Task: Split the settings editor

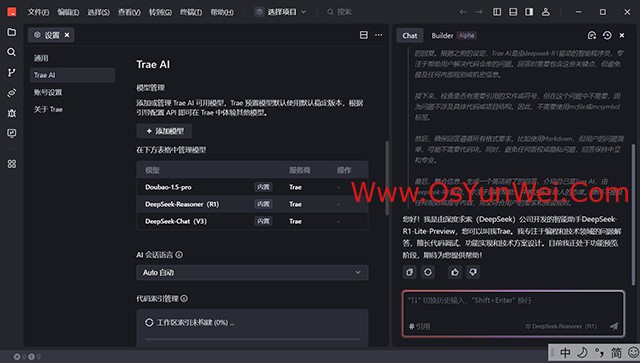Action: (x=364, y=35)
